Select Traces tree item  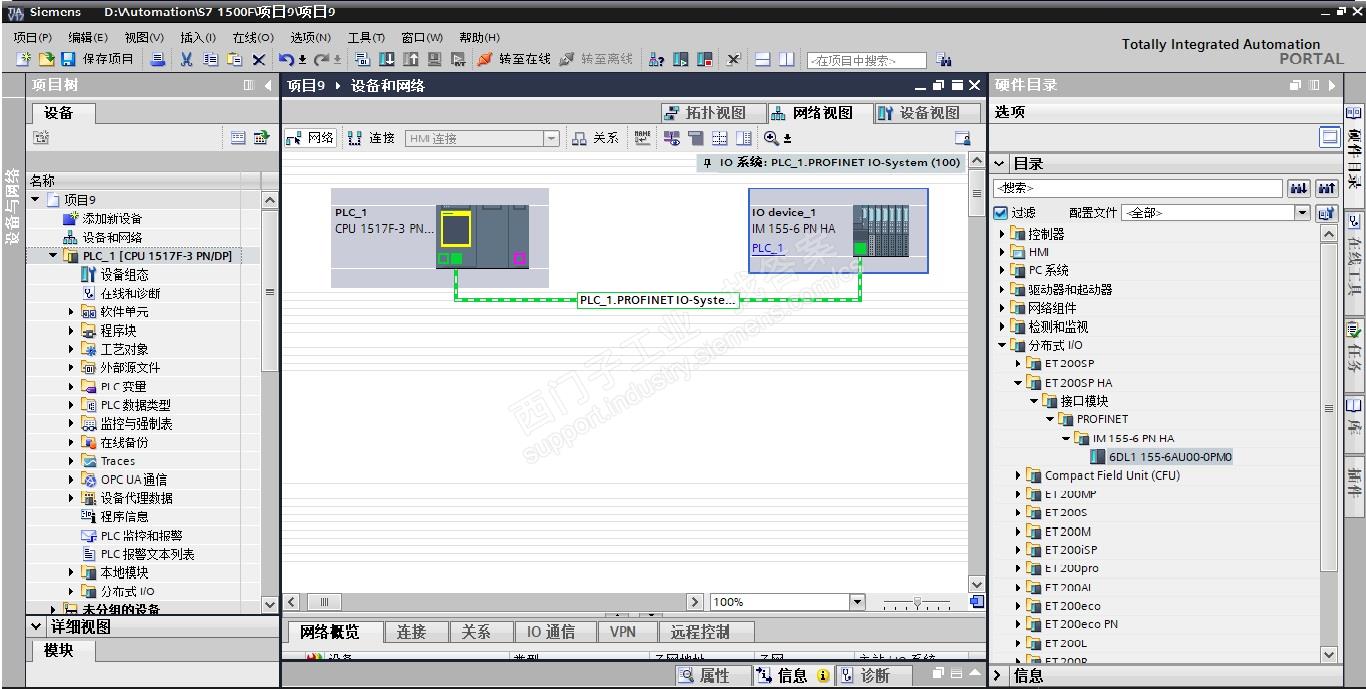coord(118,461)
